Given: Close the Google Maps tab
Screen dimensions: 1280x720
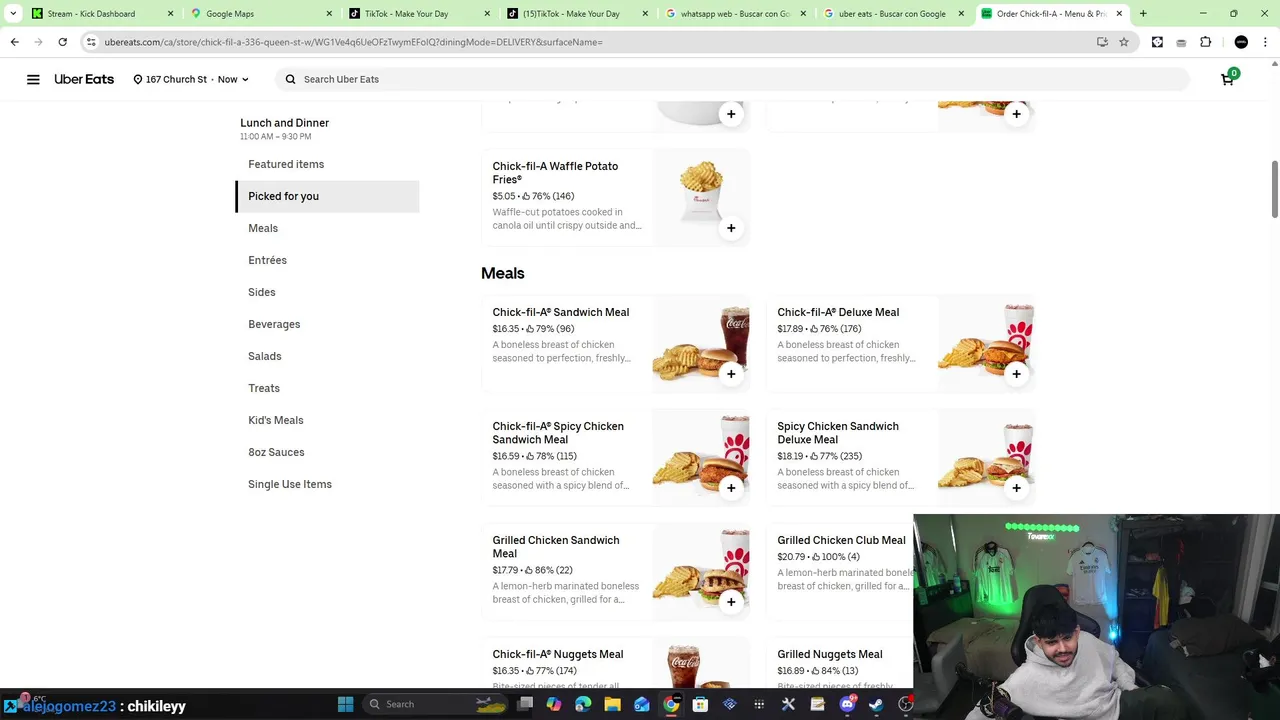Looking at the screenshot, I should 328,14.
